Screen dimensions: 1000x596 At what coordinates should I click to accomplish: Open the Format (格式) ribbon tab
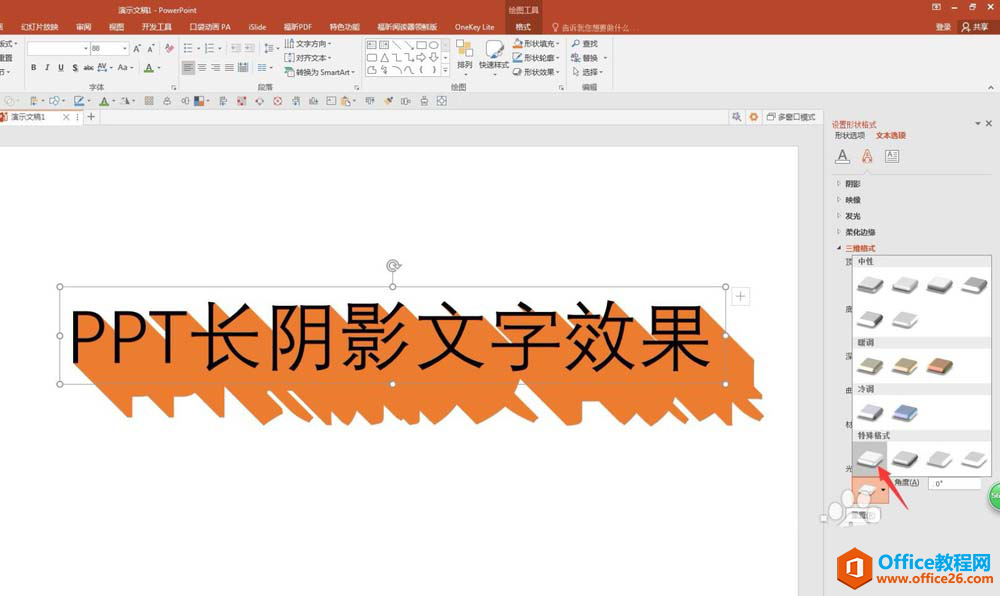(523, 27)
